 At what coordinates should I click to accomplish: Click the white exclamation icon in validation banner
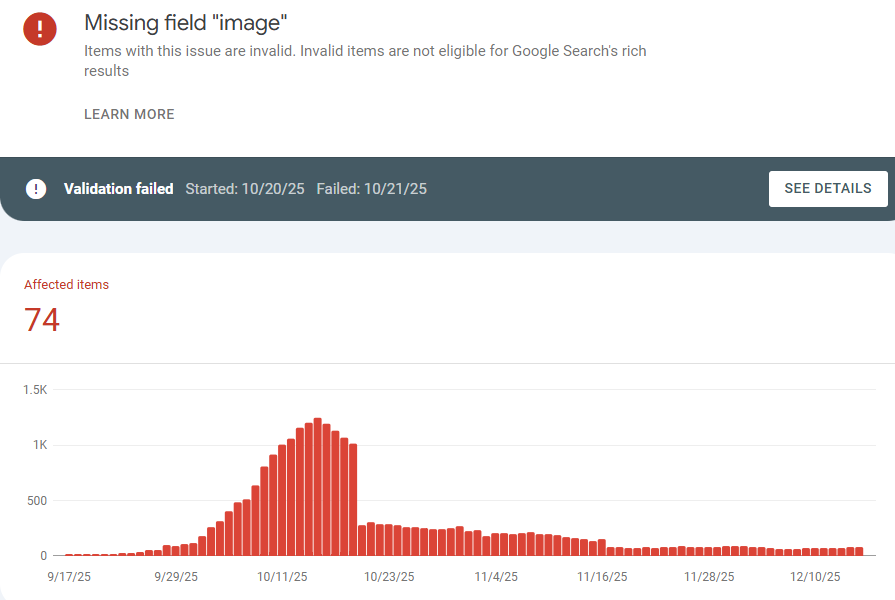click(36, 189)
